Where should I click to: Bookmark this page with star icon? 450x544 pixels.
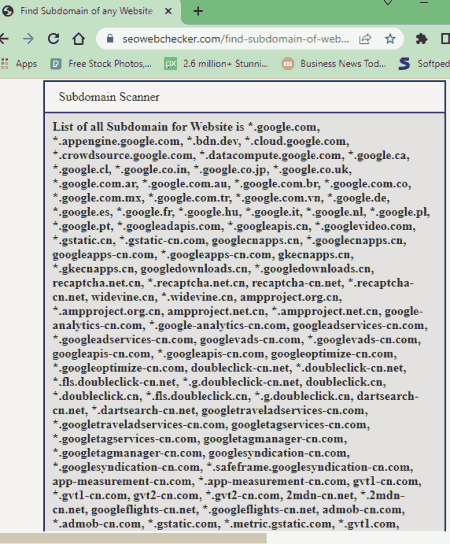point(390,39)
